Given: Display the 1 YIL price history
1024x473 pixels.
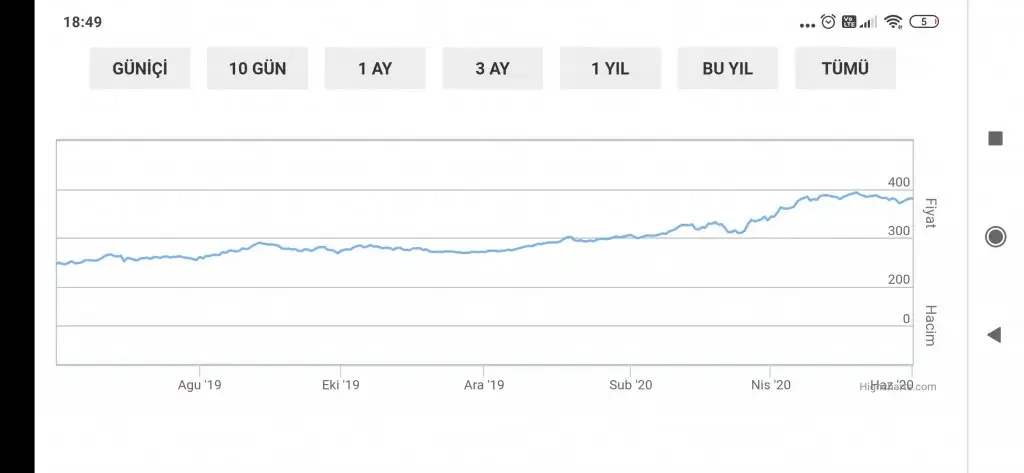Looking at the screenshot, I should [x=610, y=69].
